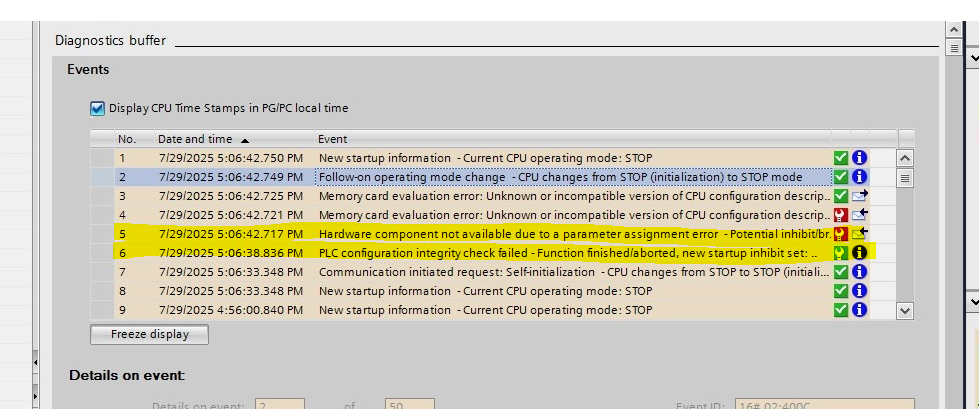This screenshot has height=409, width=979.
Task: Click green wrench icon in row 6
Action: [x=840, y=253]
